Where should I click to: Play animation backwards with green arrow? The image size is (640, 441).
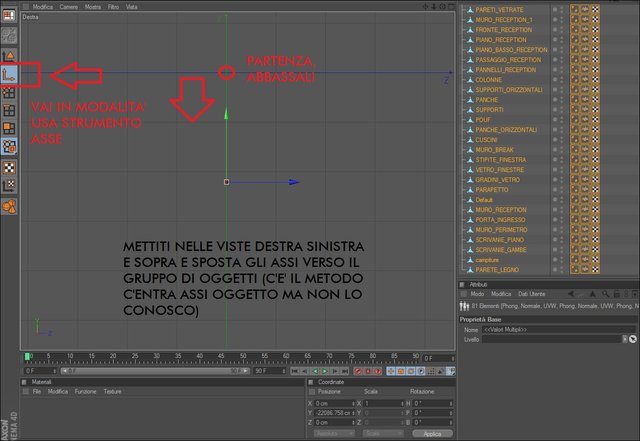315,371
